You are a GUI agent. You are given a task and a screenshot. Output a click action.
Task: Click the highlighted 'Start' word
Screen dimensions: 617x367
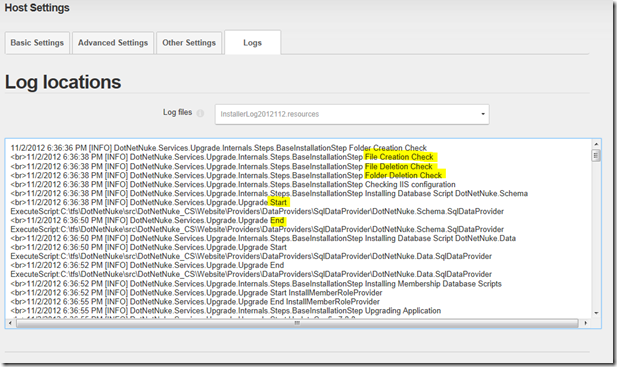point(279,203)
